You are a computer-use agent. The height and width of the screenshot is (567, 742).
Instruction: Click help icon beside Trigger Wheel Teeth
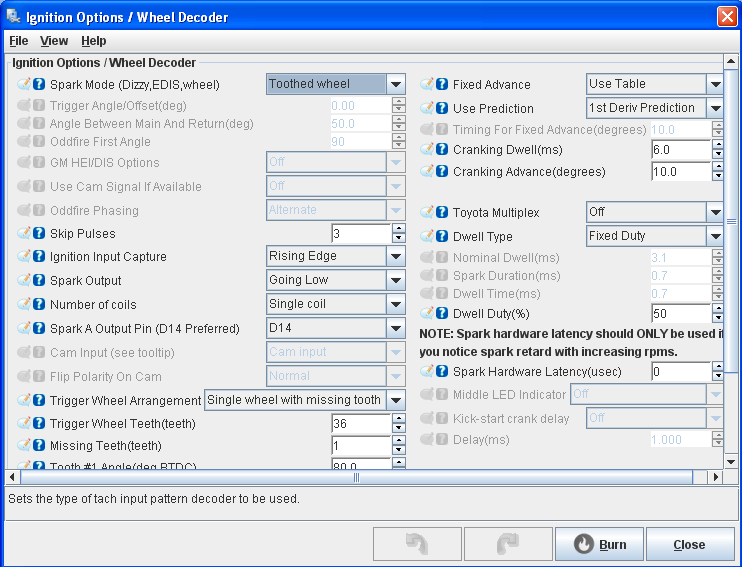(39, 424)
